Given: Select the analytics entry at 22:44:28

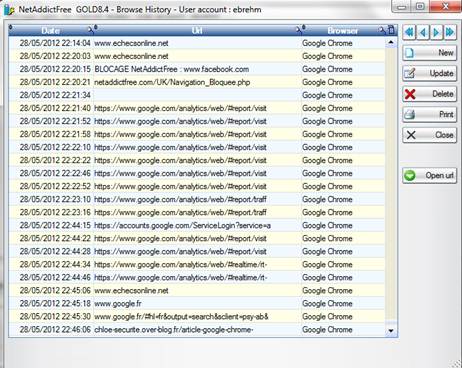Looking at the screenshot, I should point(197,251).
